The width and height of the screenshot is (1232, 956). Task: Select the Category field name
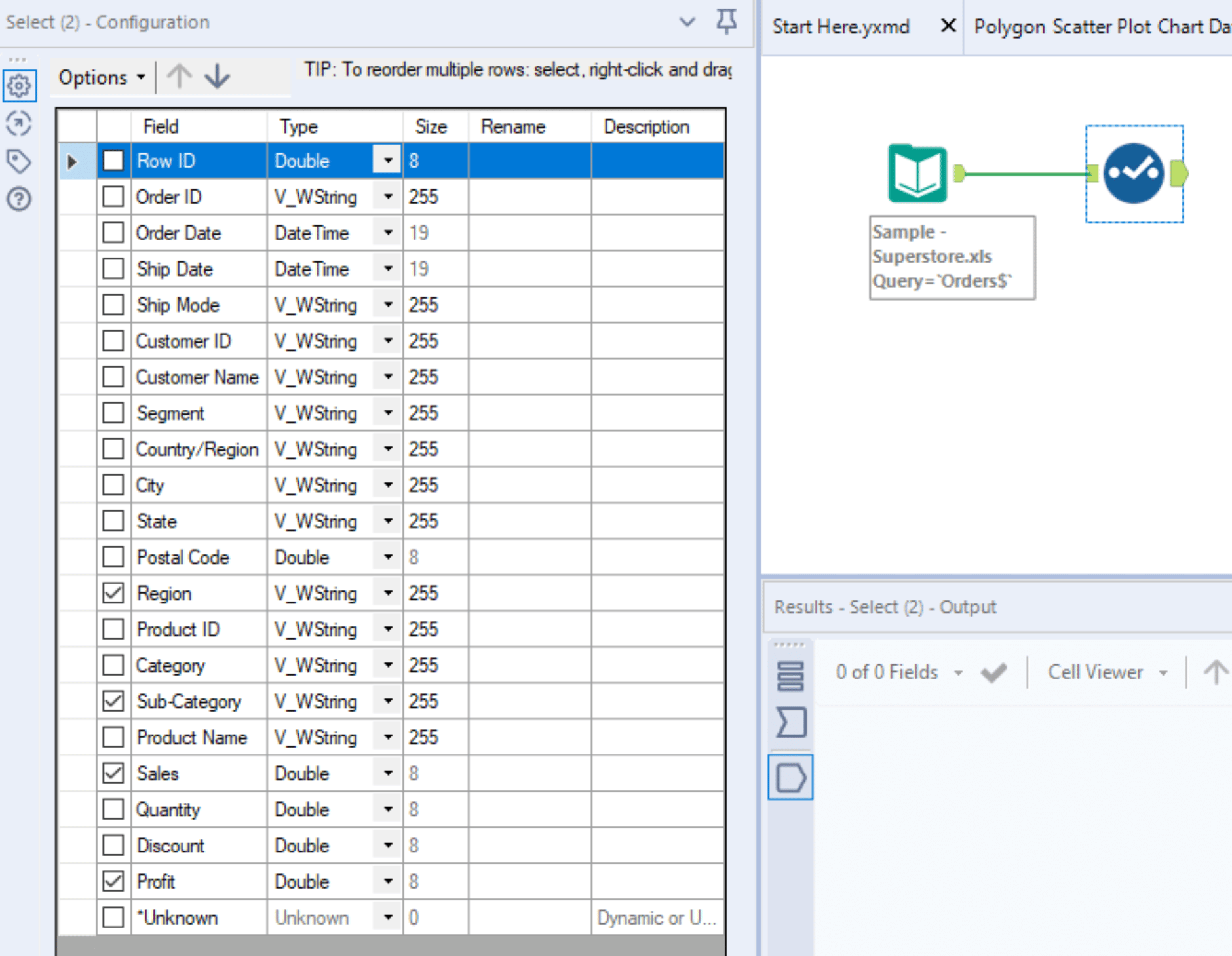pos(170,666)
